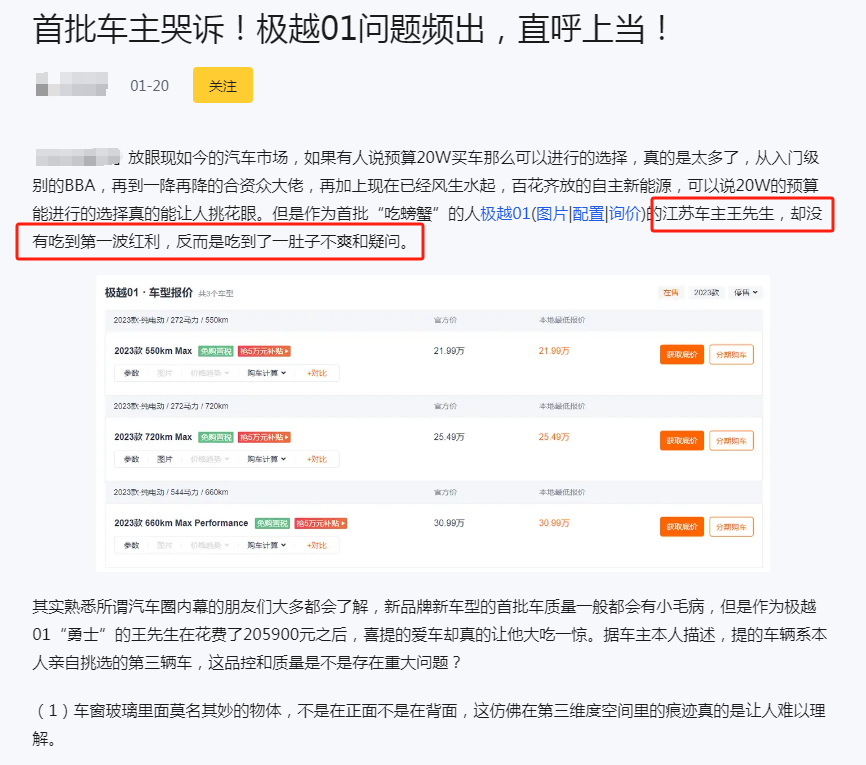Click the orange 25.49万 local price
Image resolution: width=866 pixels, height=765 pixels.
(x=554, y=437)
